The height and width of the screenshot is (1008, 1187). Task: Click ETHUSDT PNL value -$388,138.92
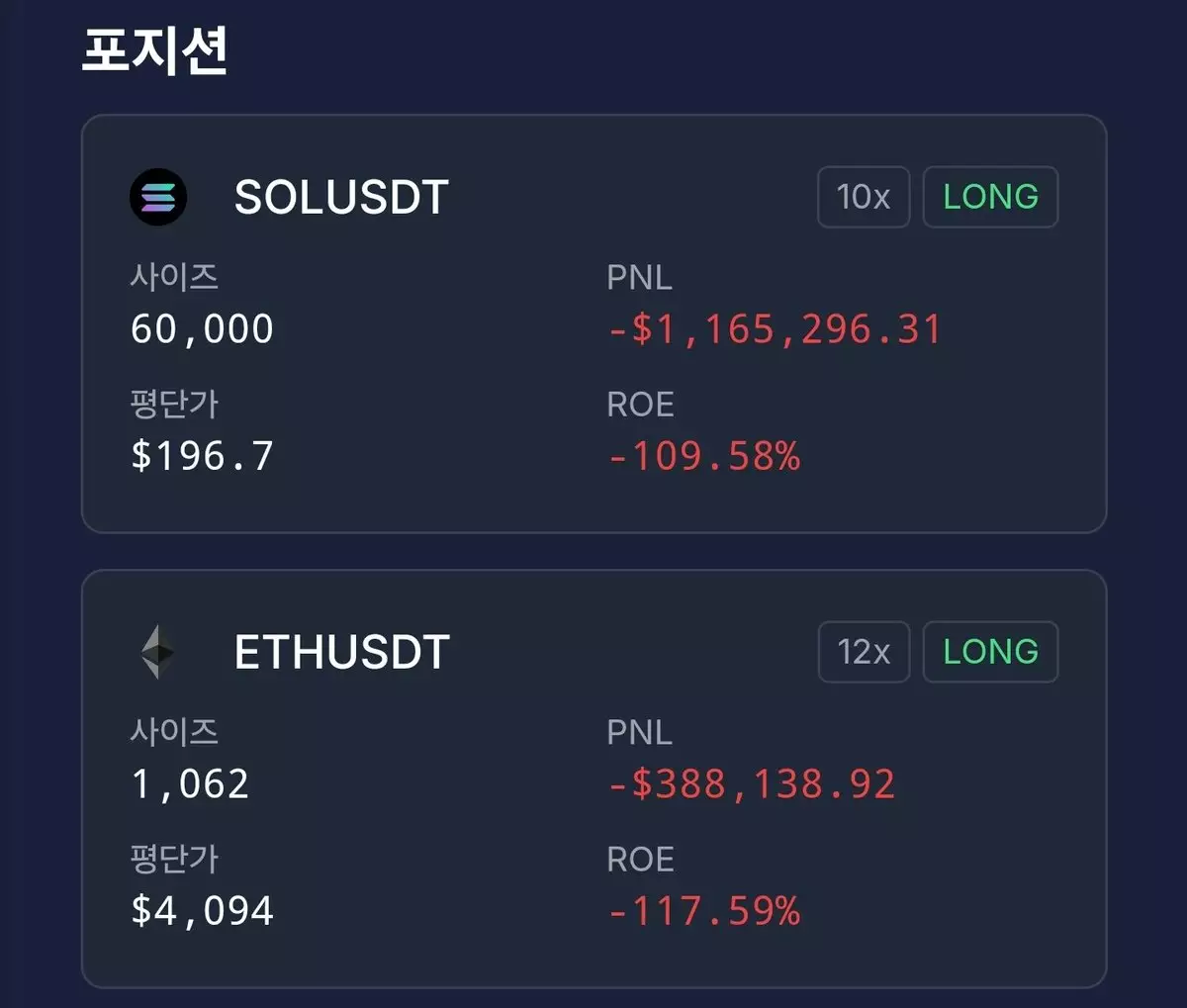pos(752,784)
